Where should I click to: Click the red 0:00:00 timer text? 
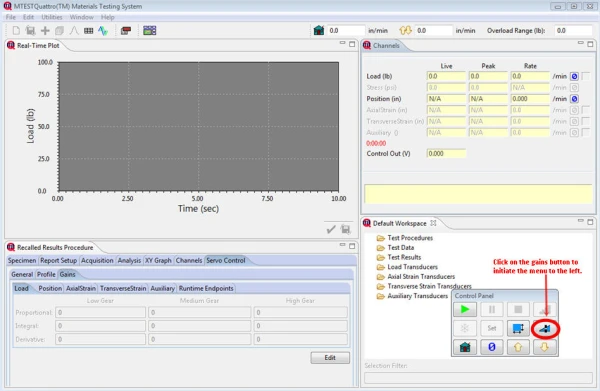point(376,143)
